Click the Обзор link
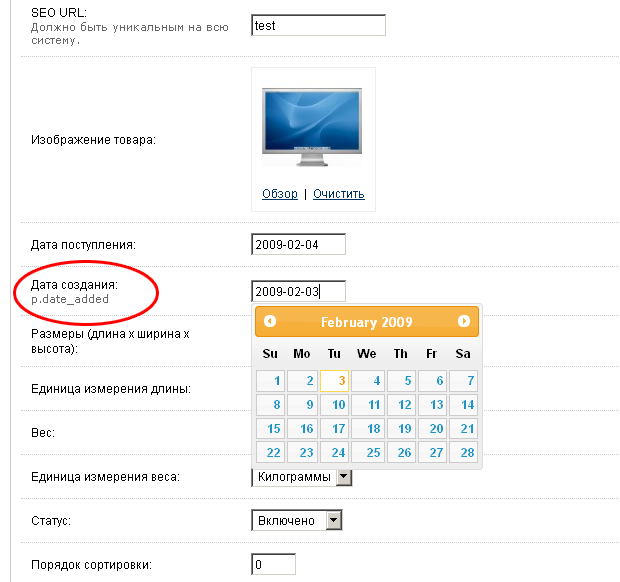 click(x=280, y=194)
